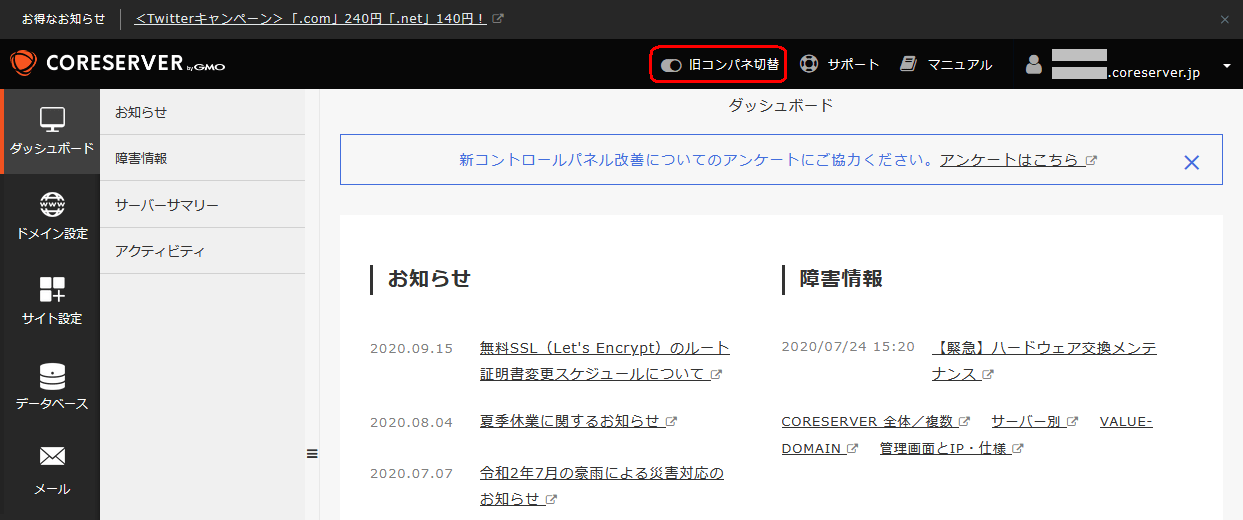Click external-link icon after アンケートはこちら
Screen dimensions: 1243x520
1091,160
